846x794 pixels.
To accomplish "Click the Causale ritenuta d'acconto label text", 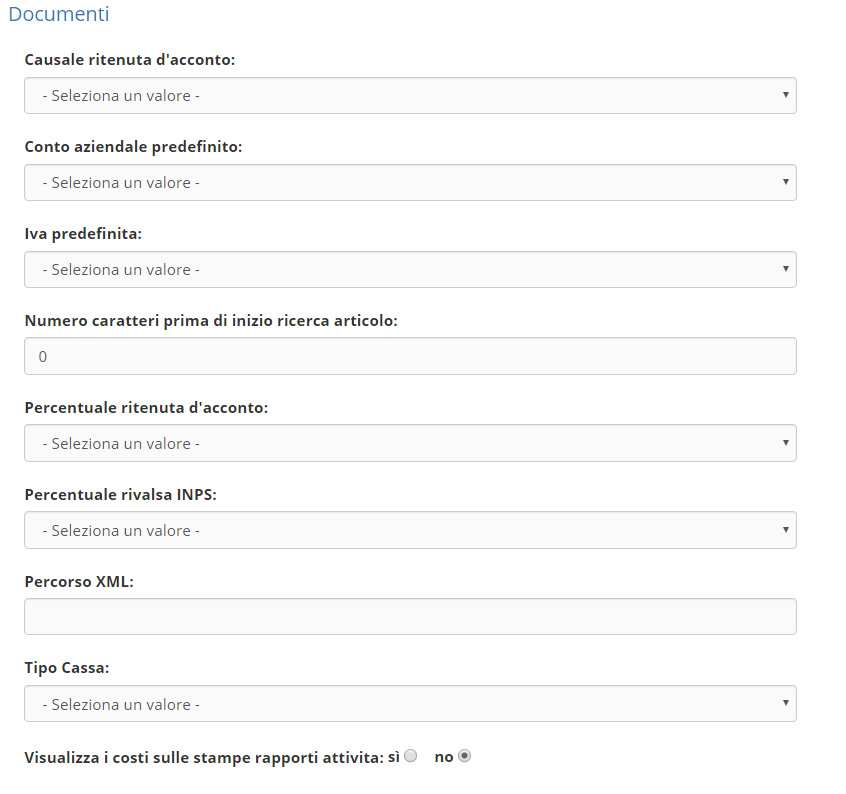I will click(130, 60).
